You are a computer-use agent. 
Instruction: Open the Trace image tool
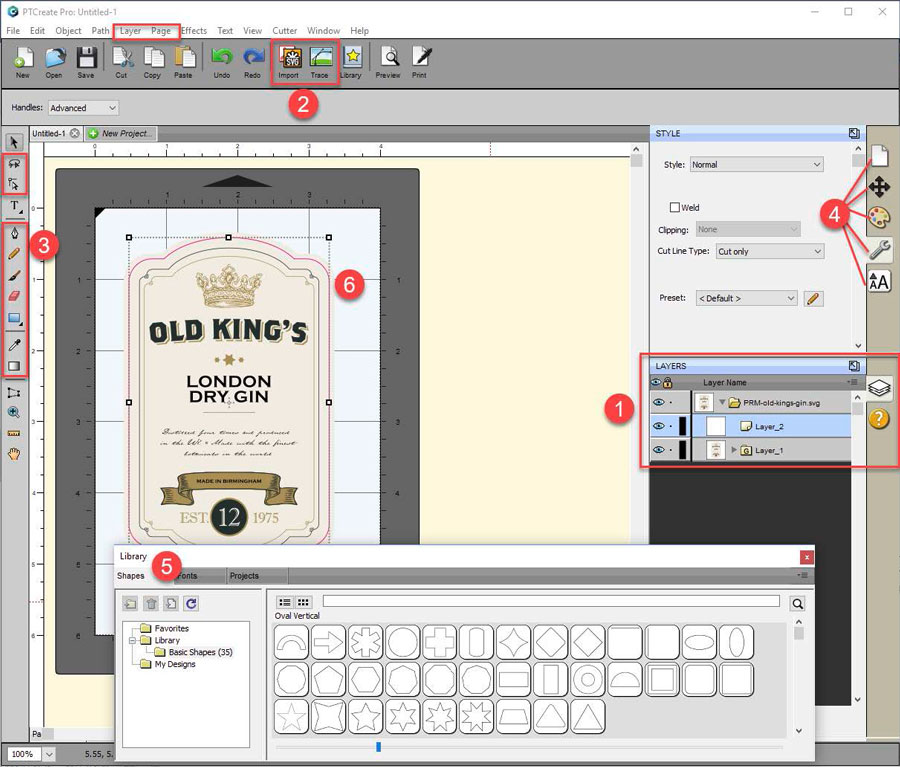(320, 62)
